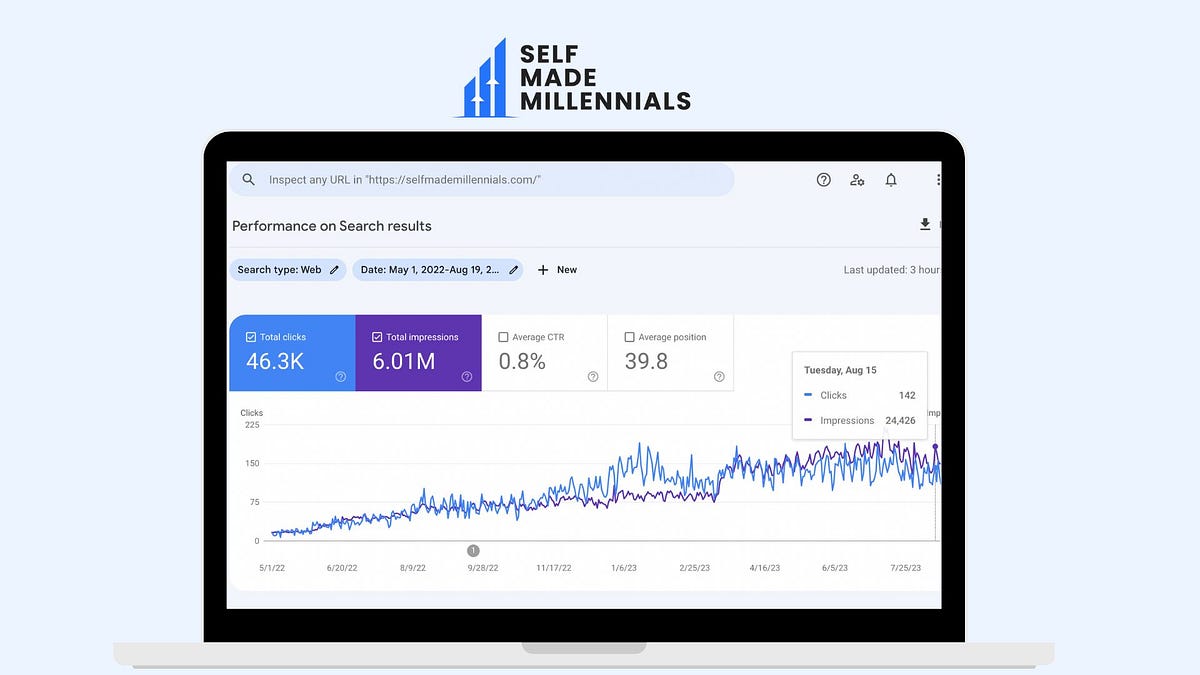Click the 0.8% average CTR value
The image size is (1200, 675).
522,362
